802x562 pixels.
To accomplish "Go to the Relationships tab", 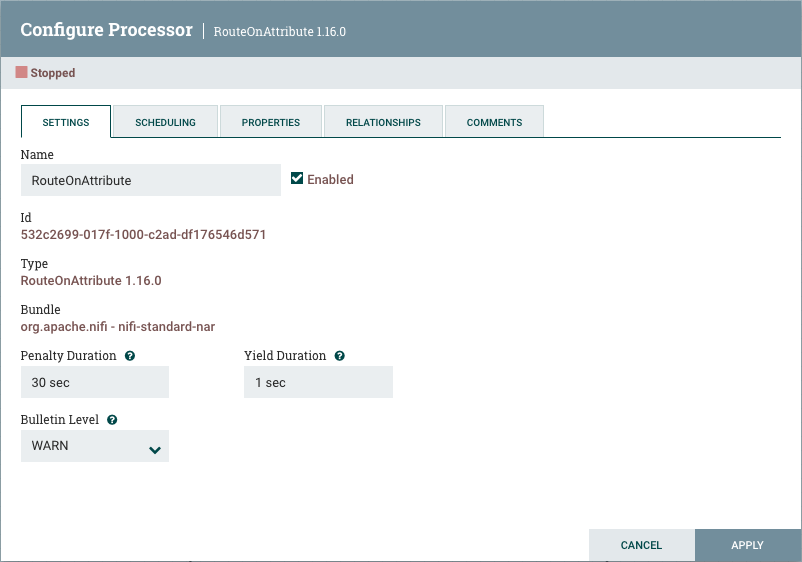I will [x=383, y=122].
